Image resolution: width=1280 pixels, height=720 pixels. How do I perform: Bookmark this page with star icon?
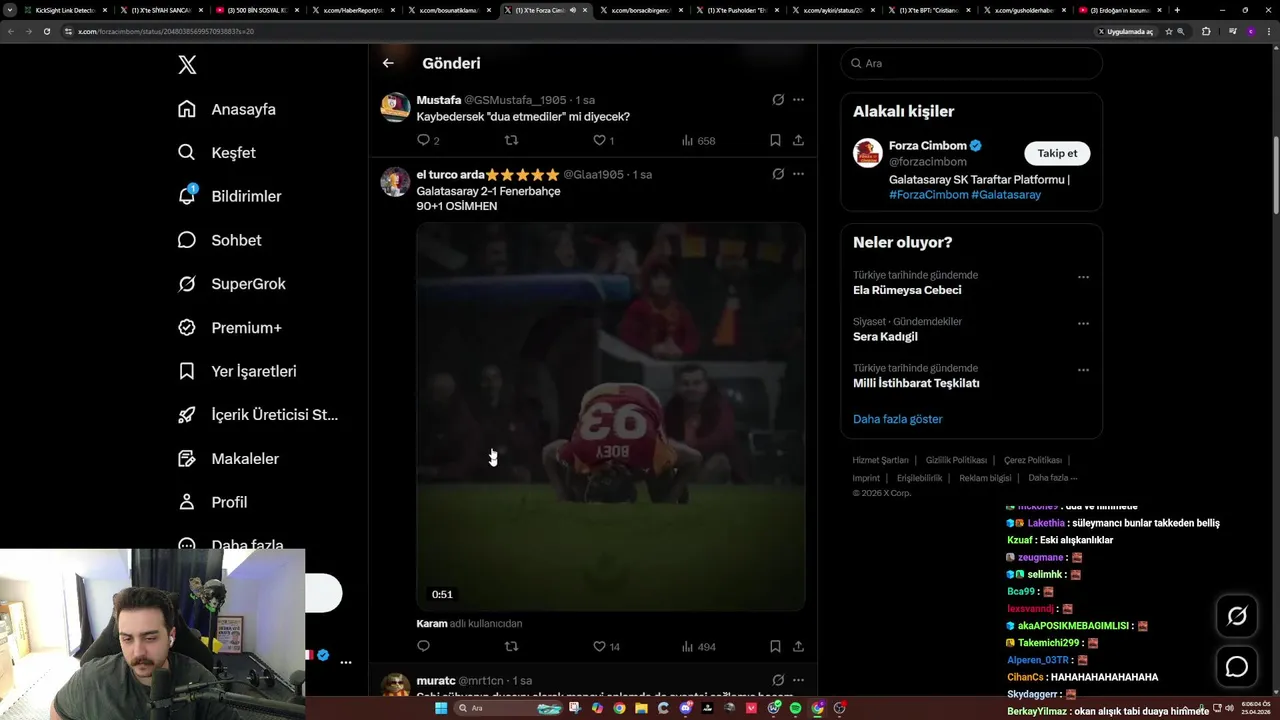tap(1169, 31)
